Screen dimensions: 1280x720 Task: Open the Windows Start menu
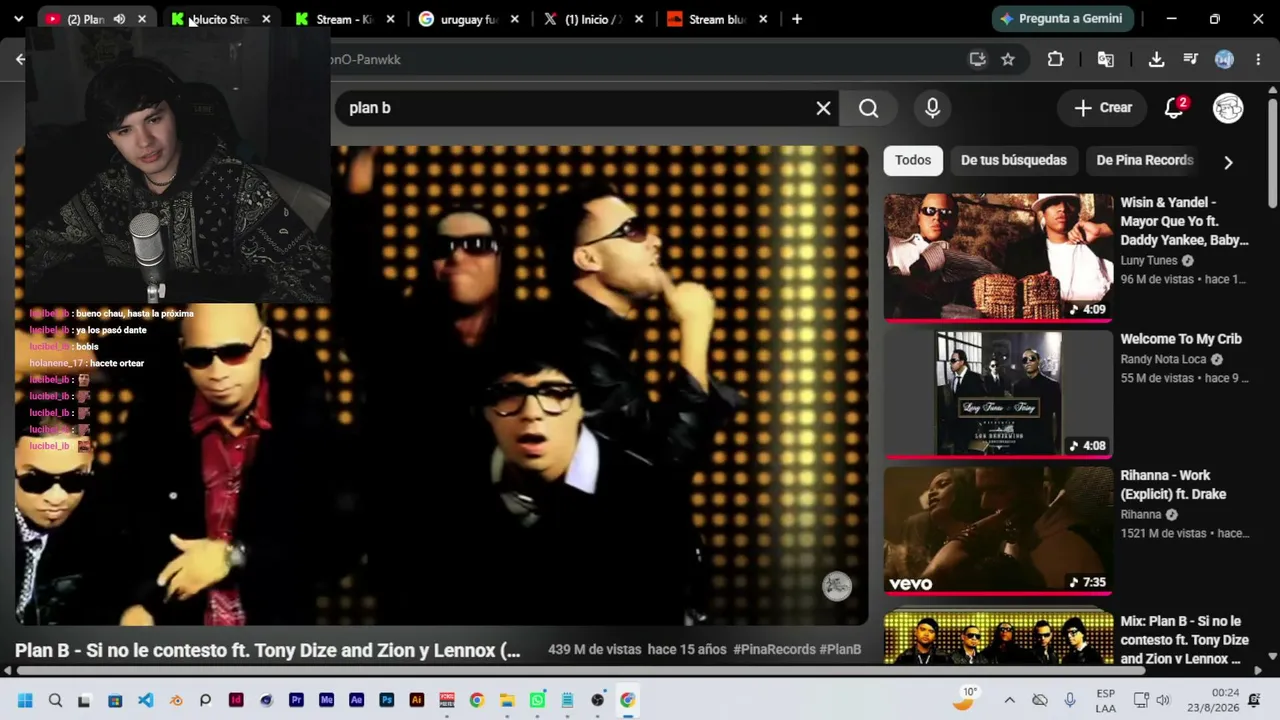click(x=25, y=700)
